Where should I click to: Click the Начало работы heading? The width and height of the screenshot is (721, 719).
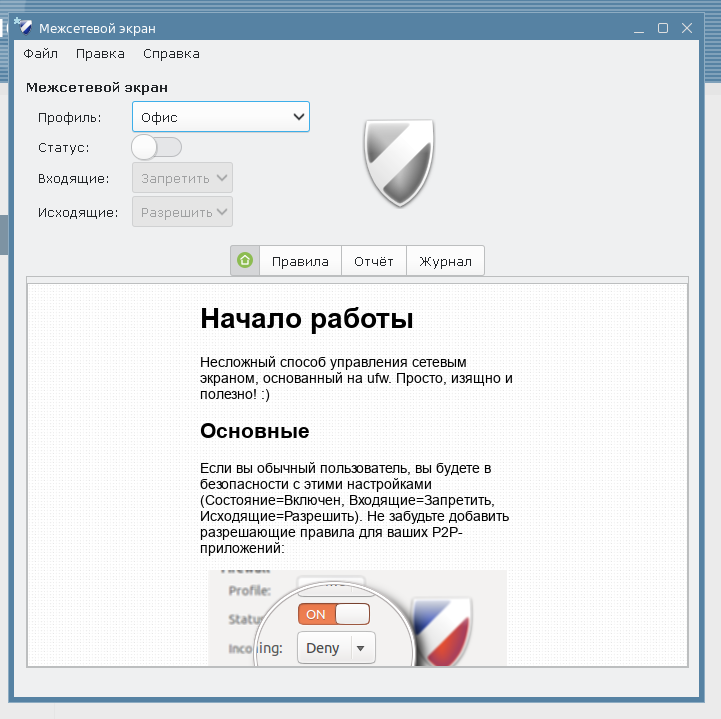coord(307,319)
